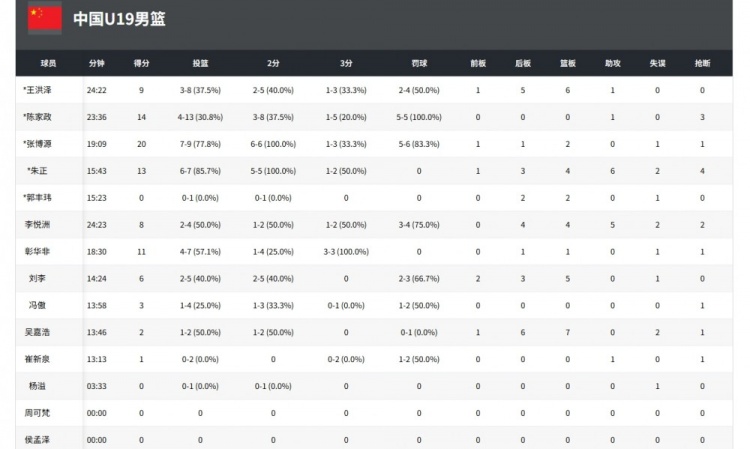
Task: Click two-point cell 1-4 (25.0%)
Action: [273, 252]
